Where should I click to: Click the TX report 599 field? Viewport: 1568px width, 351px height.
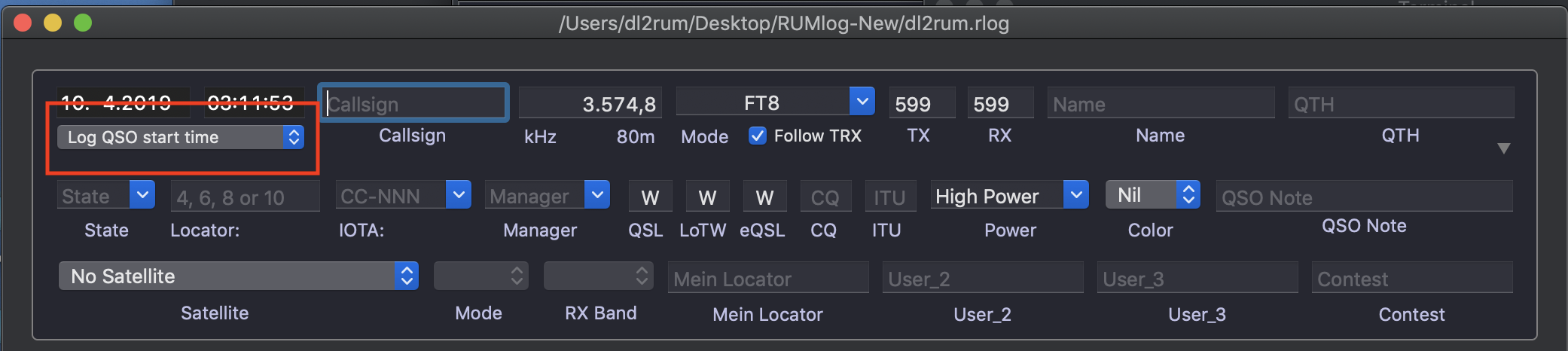coord(921,103)
